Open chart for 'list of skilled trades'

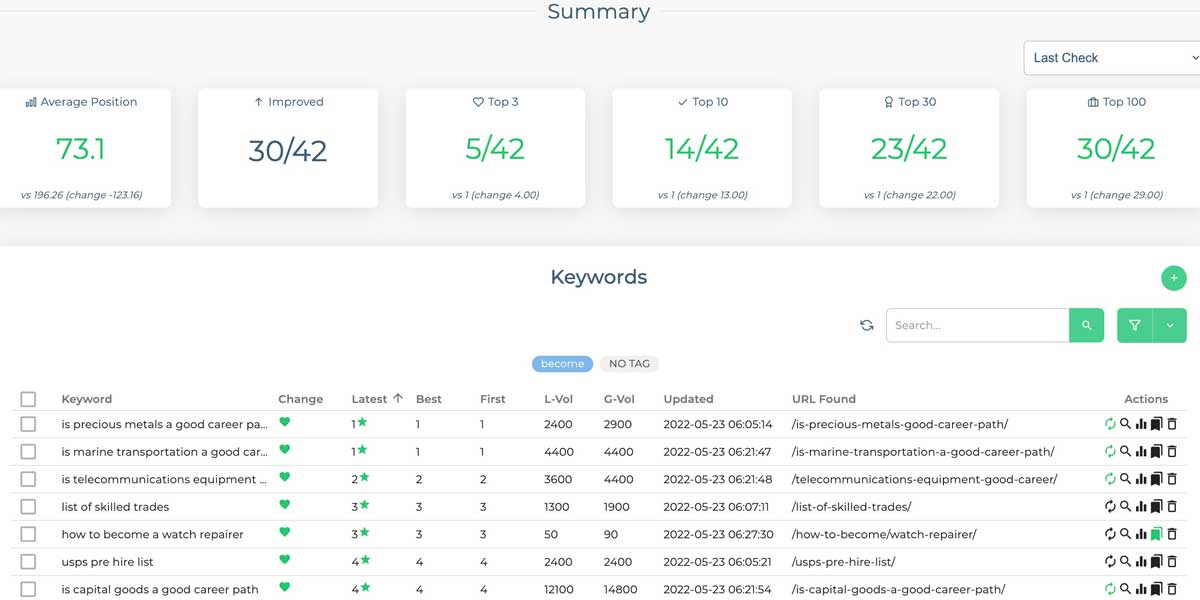pos(1141,507)
